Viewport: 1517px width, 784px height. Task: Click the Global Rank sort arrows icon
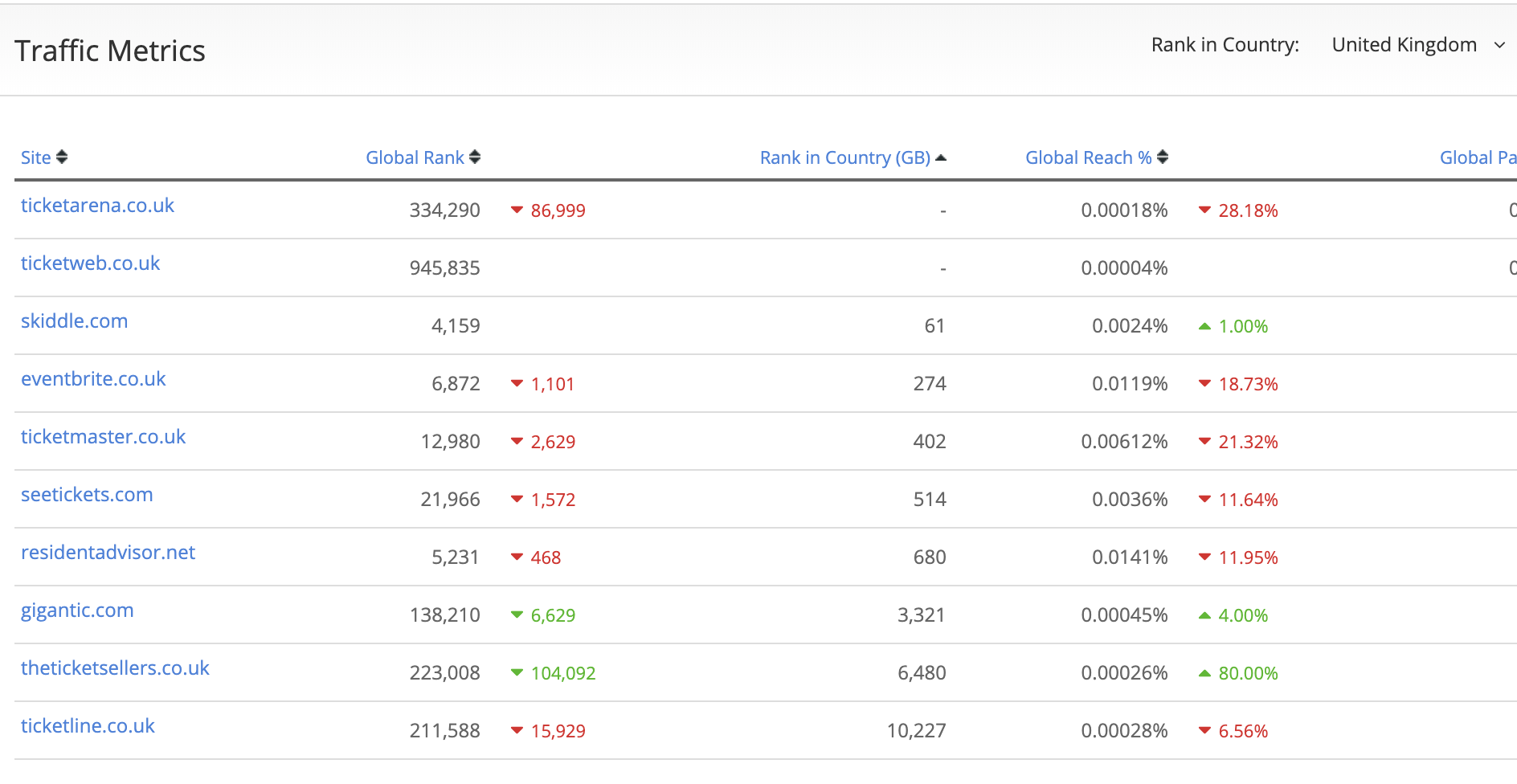point(475,157)
